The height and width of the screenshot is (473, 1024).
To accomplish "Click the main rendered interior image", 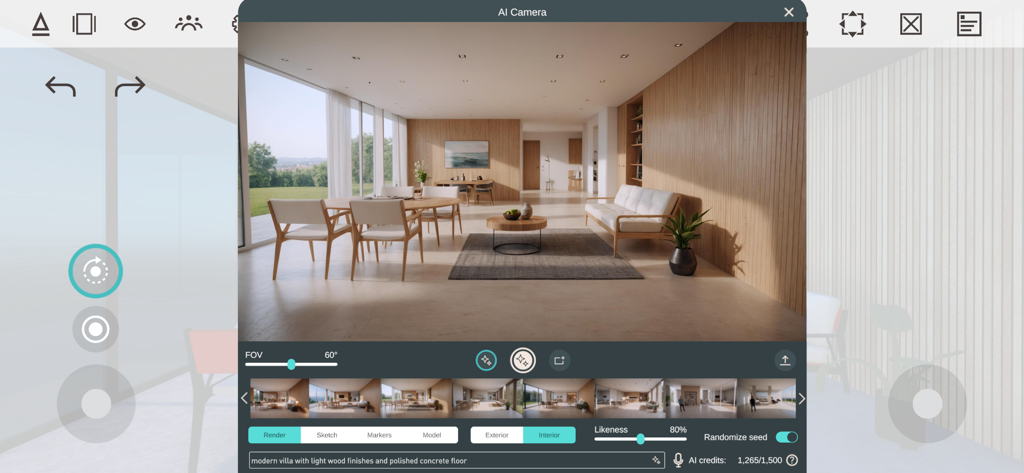I will pyautogui.click(x=522, y=182).
